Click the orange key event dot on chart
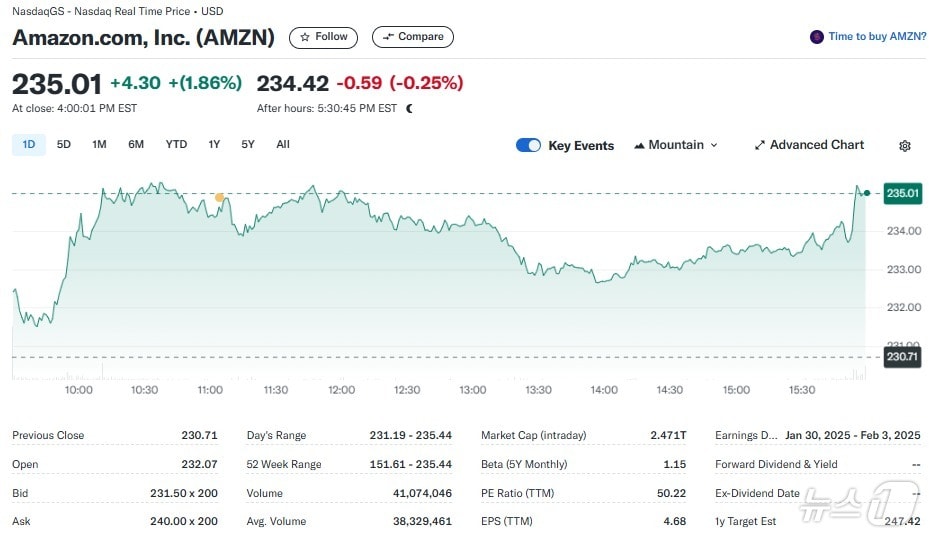This screenshot has width=929, height=538. [x=220, y=198]
